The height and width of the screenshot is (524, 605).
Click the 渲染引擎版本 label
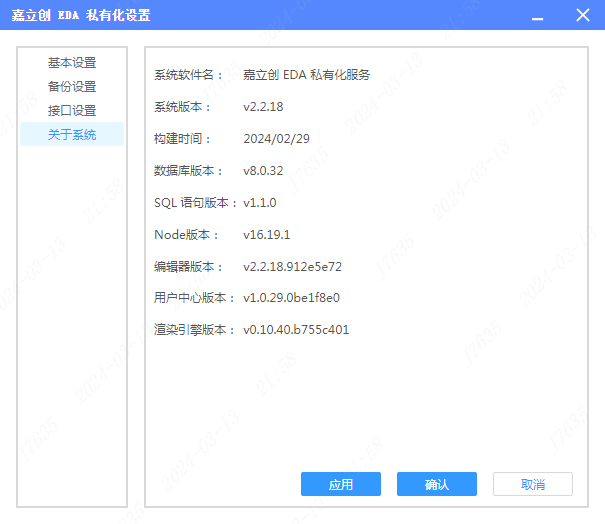tap(194, 330)
